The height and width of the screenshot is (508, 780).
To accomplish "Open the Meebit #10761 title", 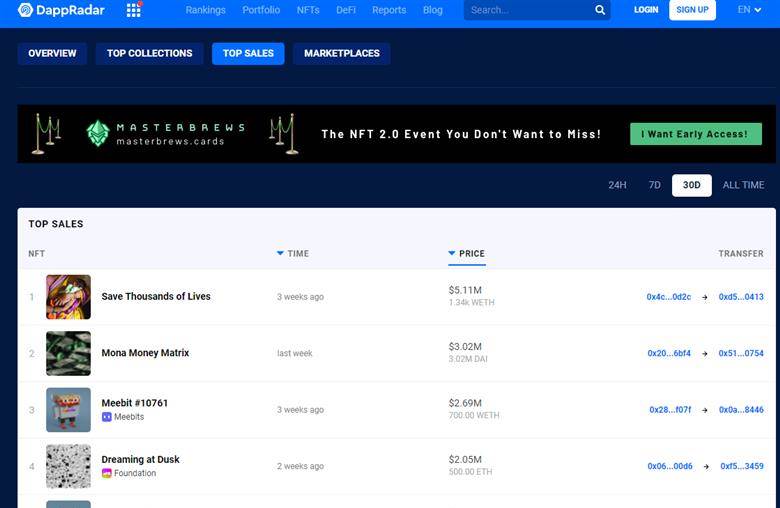I will (134, 403).
